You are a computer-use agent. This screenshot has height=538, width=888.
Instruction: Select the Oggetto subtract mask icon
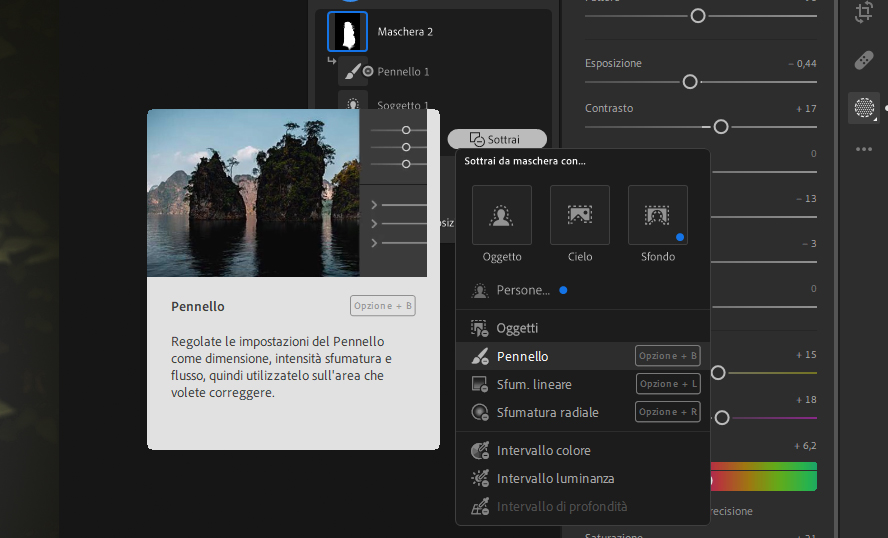point(502,215)
